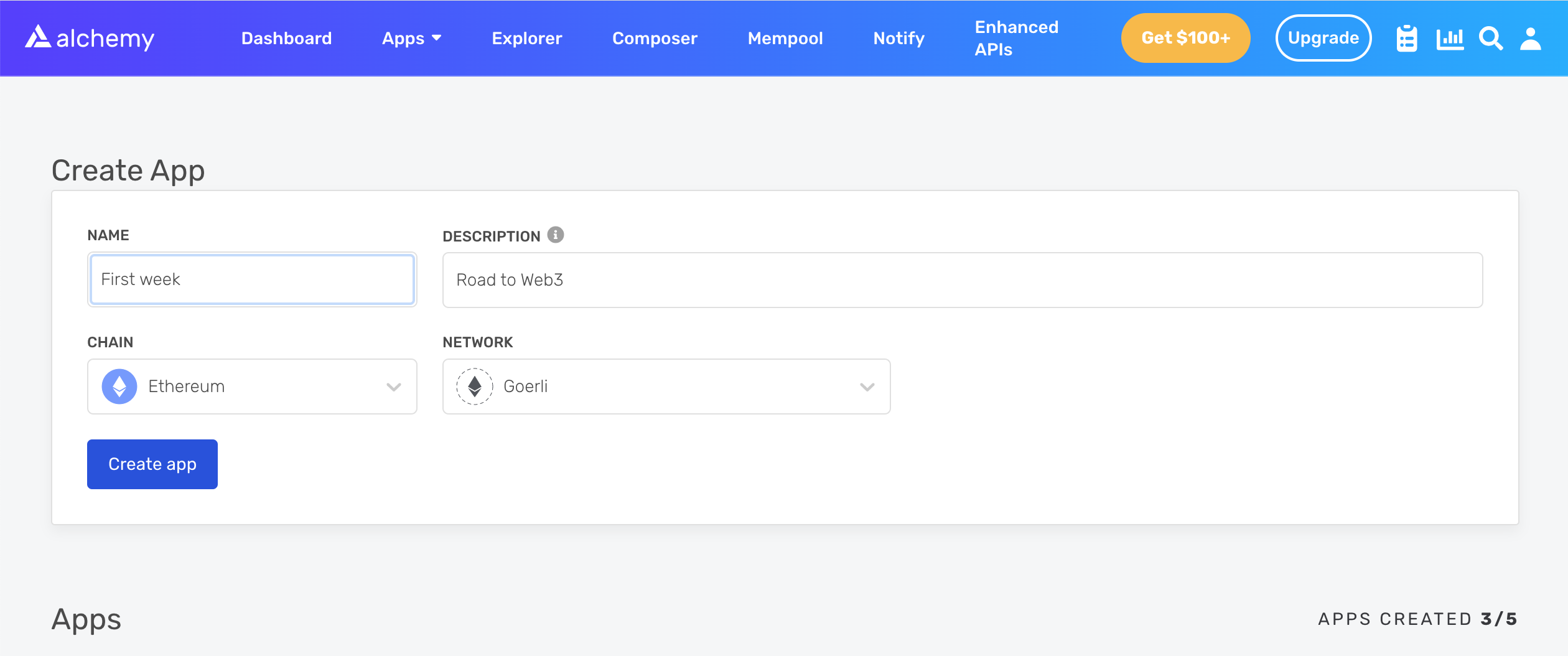Select Enhanced APIs in navigation
The image size is (1568, 656).
[1016, 39]
